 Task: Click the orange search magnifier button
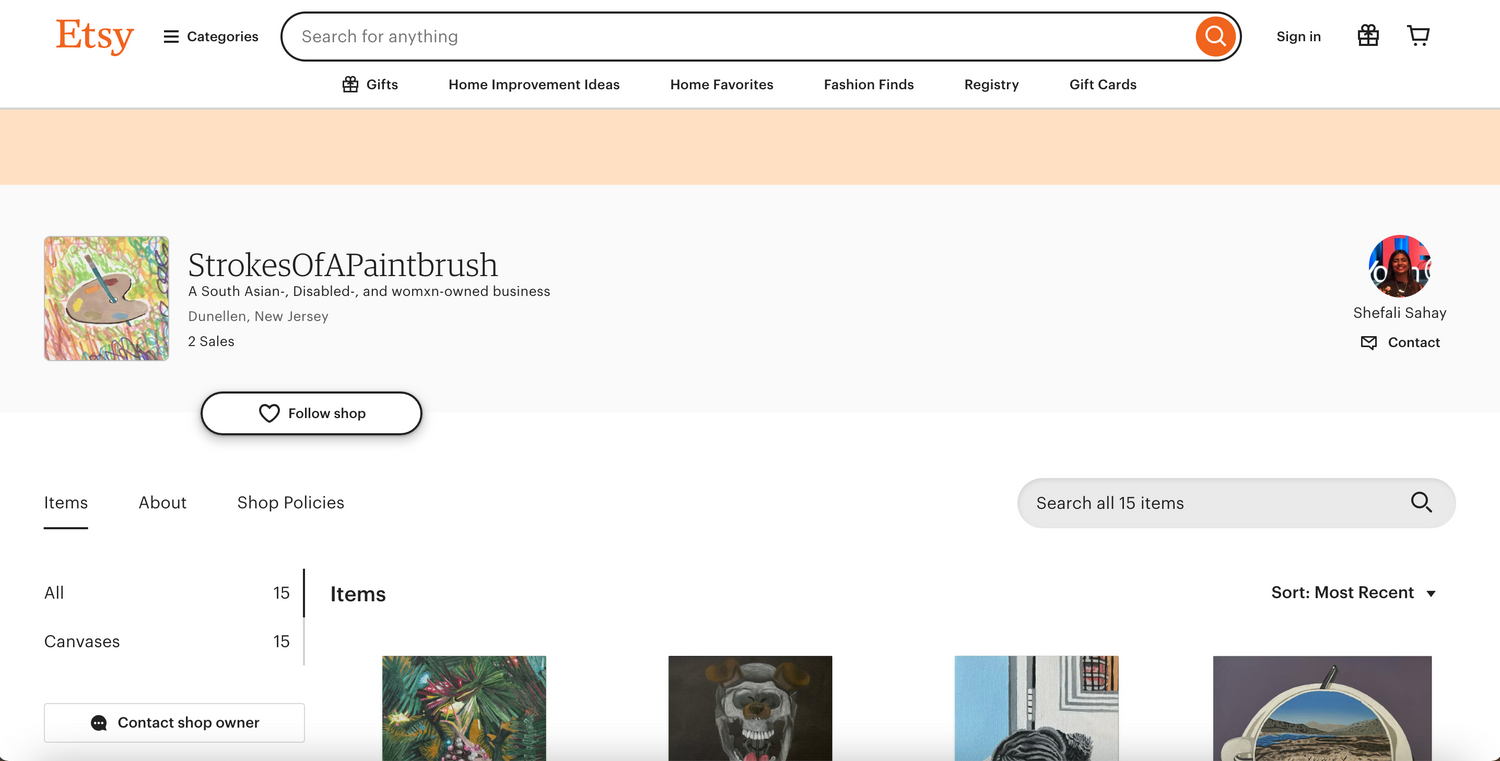1215,37
